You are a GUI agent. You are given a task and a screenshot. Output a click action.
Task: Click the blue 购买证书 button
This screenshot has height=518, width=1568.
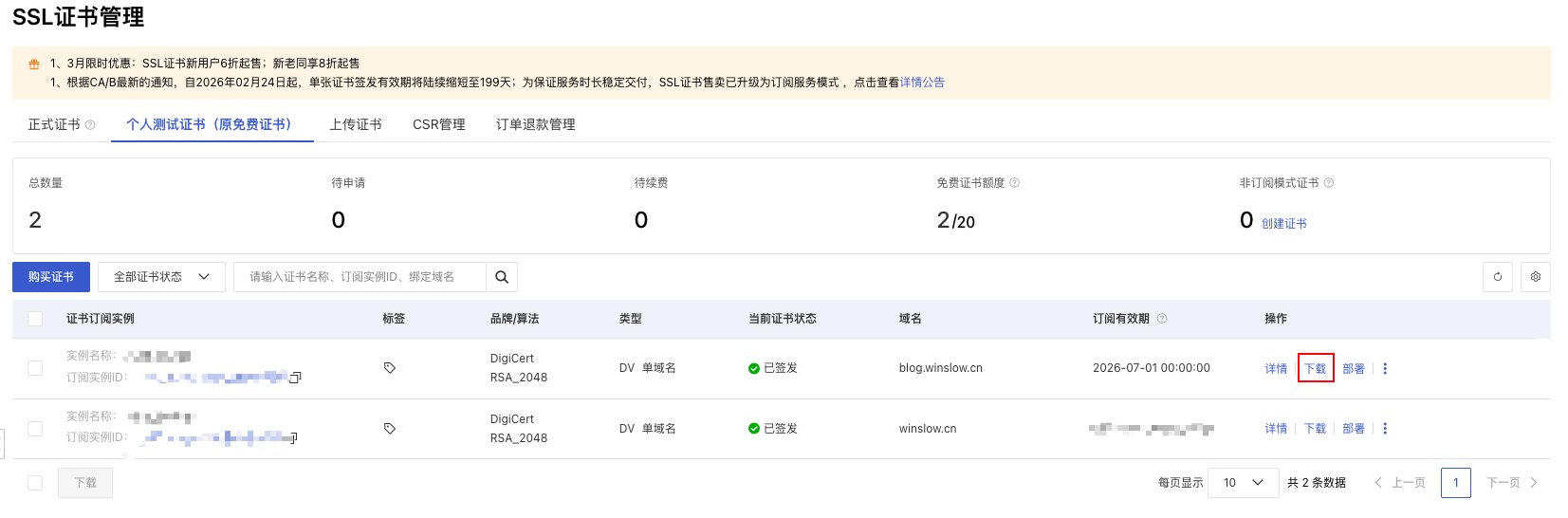click(51, 277)
